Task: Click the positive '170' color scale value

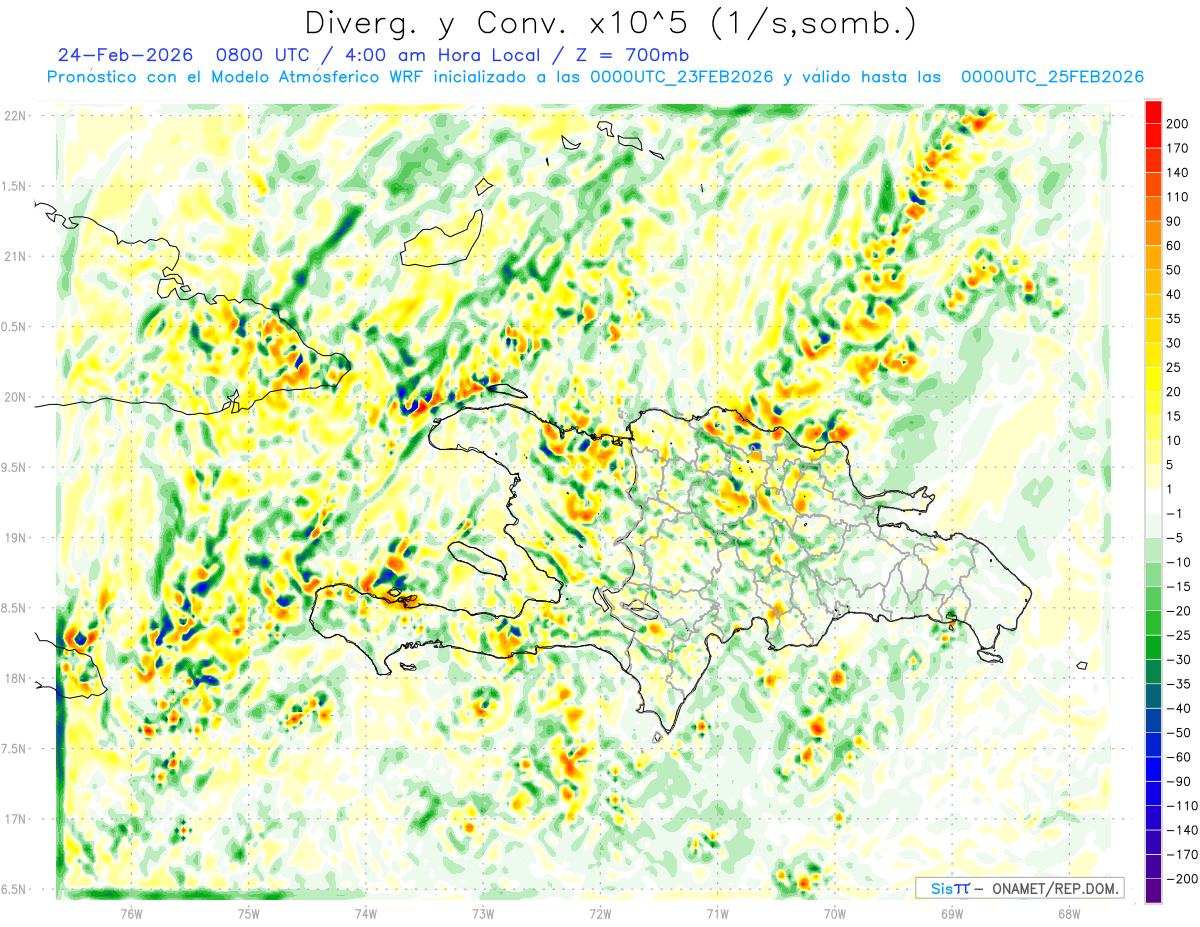Action: (x=1178, y=148)
